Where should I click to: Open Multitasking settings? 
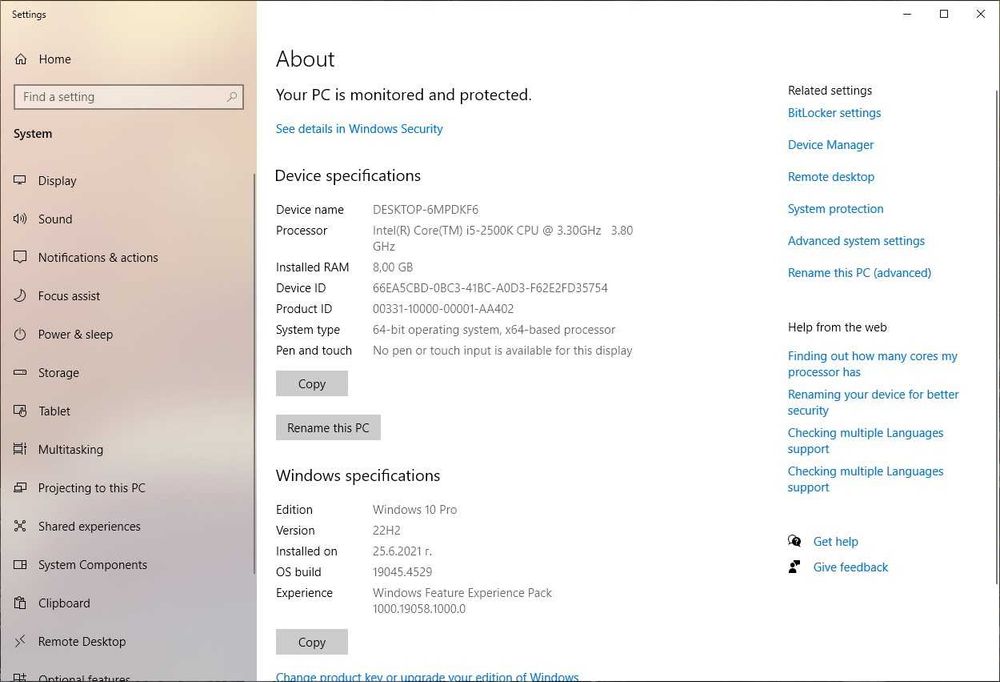point(128,449)
